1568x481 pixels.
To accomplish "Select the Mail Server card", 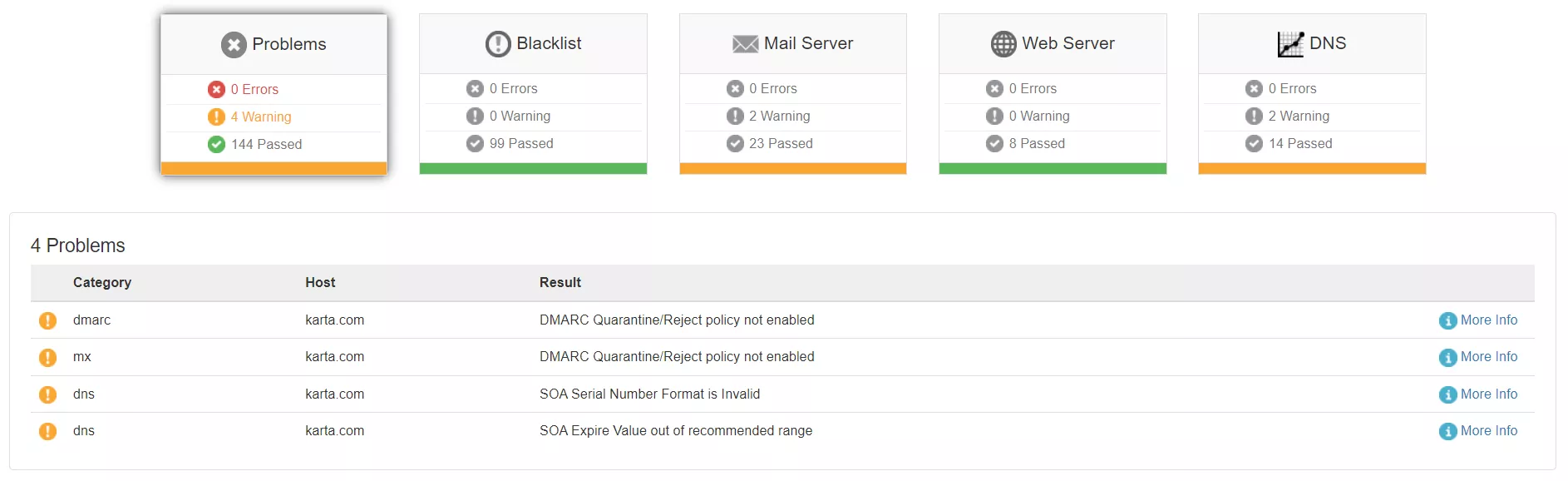I will (792, 93).
